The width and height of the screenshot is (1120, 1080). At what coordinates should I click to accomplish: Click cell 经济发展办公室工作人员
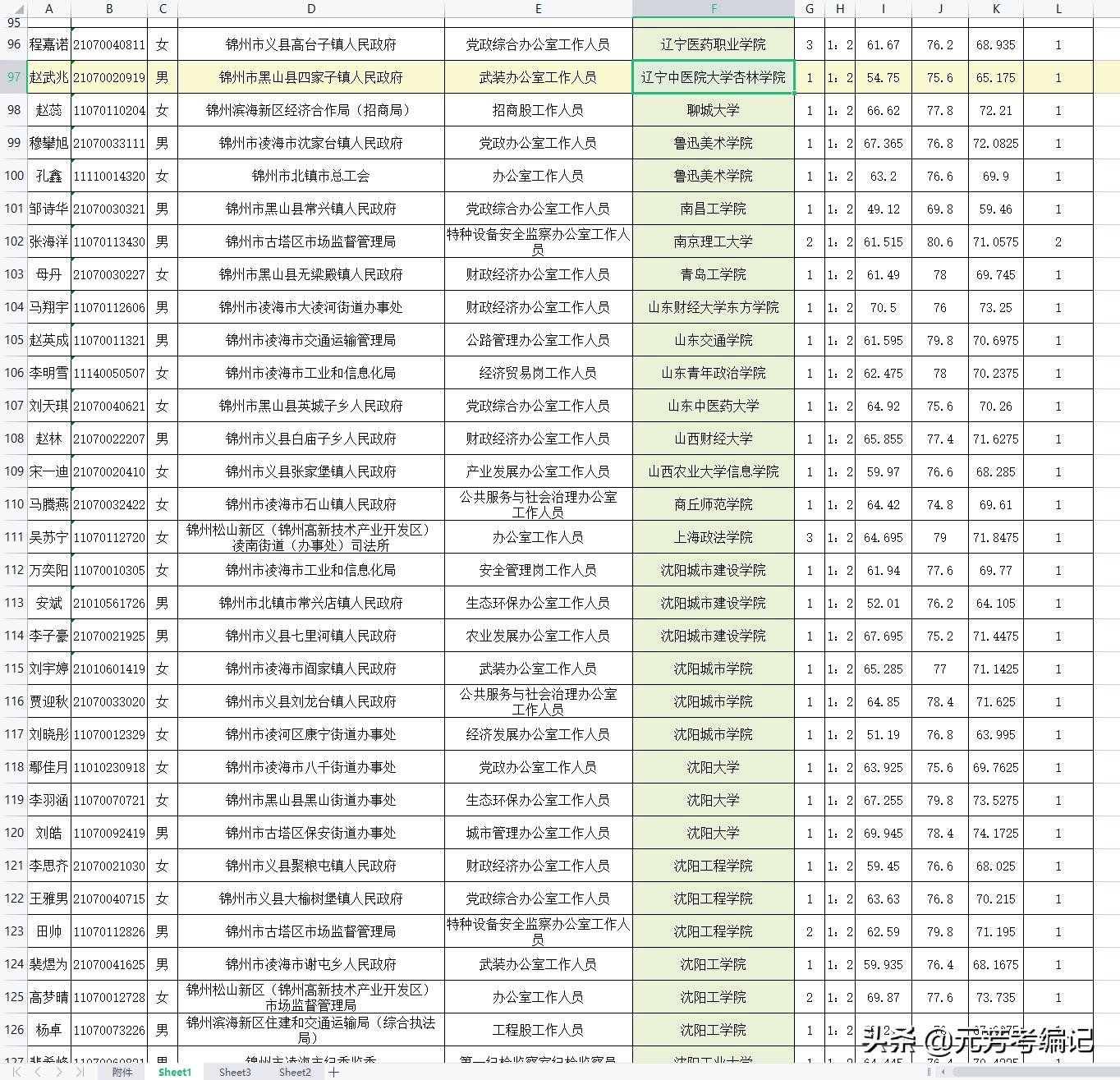pos(538,734)
